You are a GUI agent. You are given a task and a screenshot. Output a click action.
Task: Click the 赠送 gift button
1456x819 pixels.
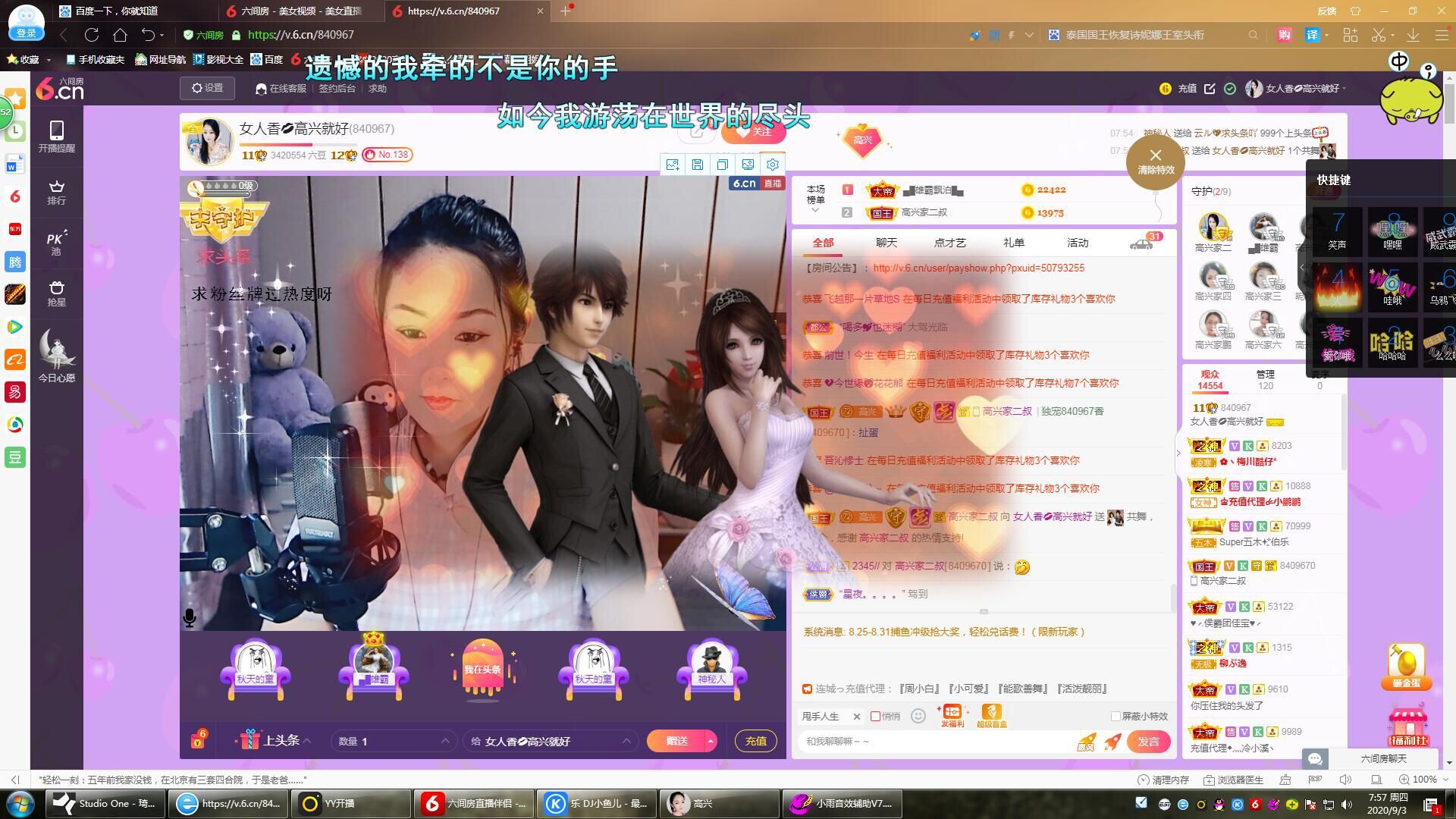pos(676,741)
